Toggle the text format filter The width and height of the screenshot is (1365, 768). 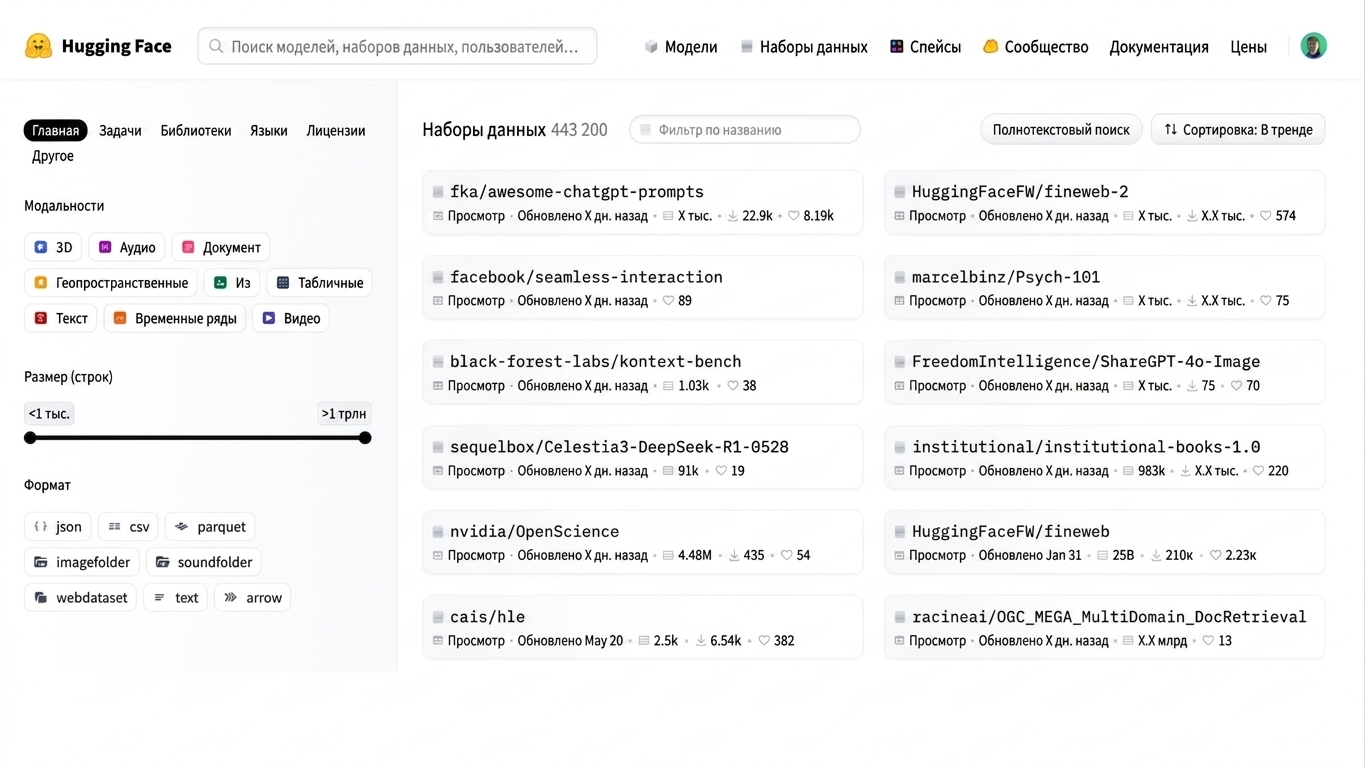[176, 597]
